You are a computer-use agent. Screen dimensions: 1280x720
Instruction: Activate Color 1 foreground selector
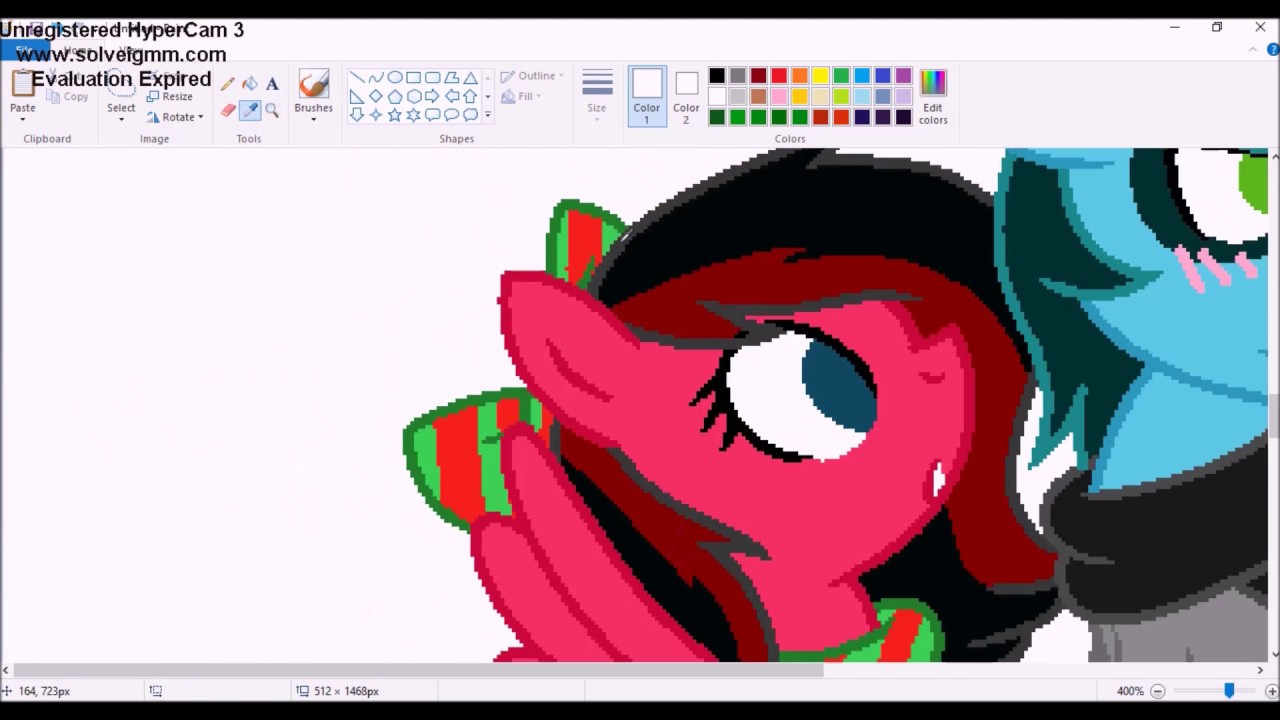646,96
